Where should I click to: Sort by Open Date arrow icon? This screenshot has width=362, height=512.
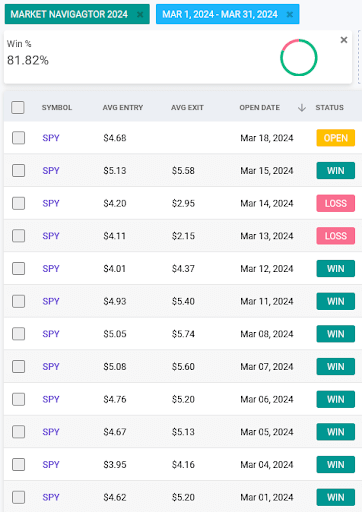[x=302, y=108]
